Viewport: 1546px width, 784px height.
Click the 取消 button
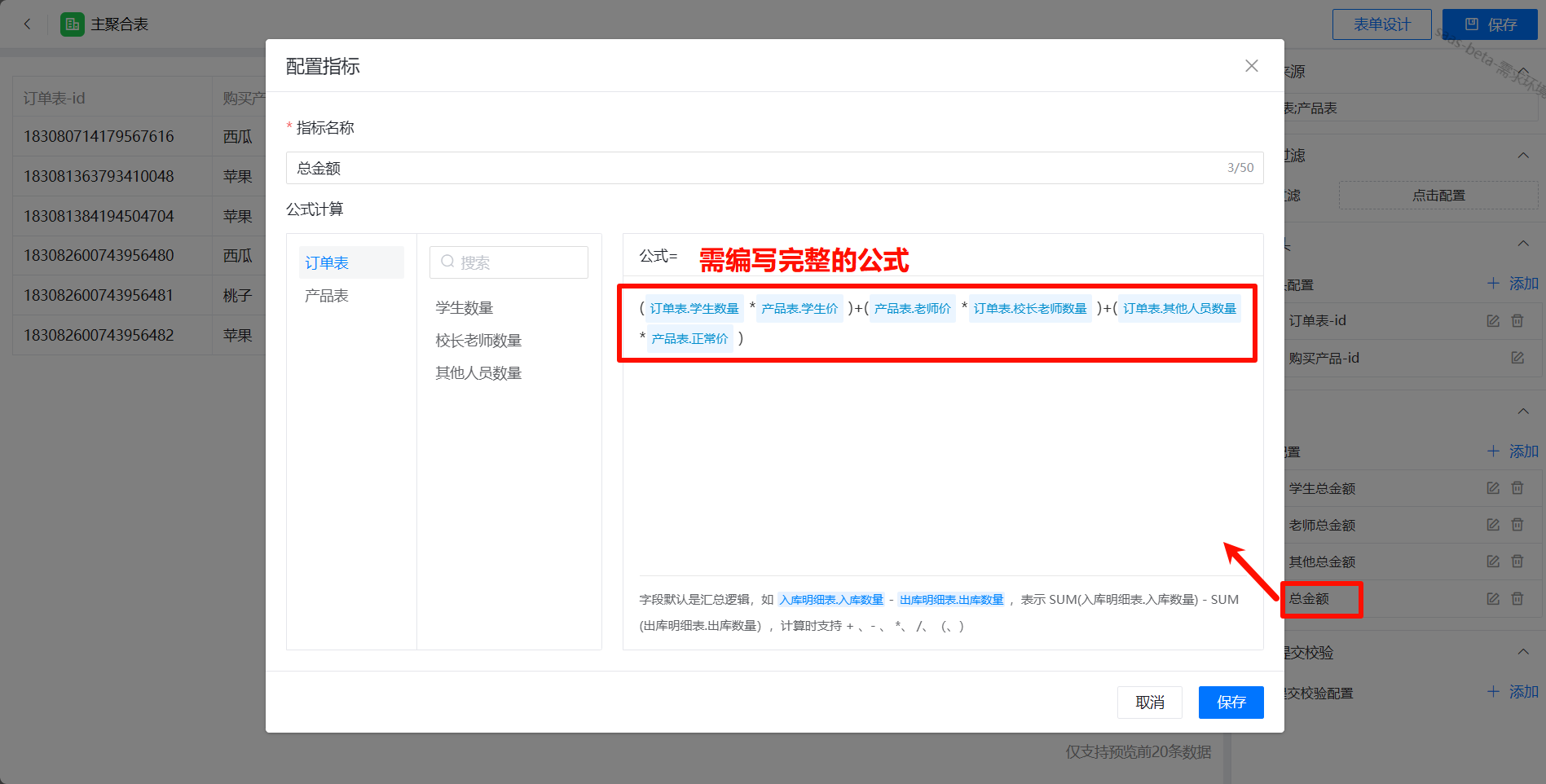pos(1149,703)
